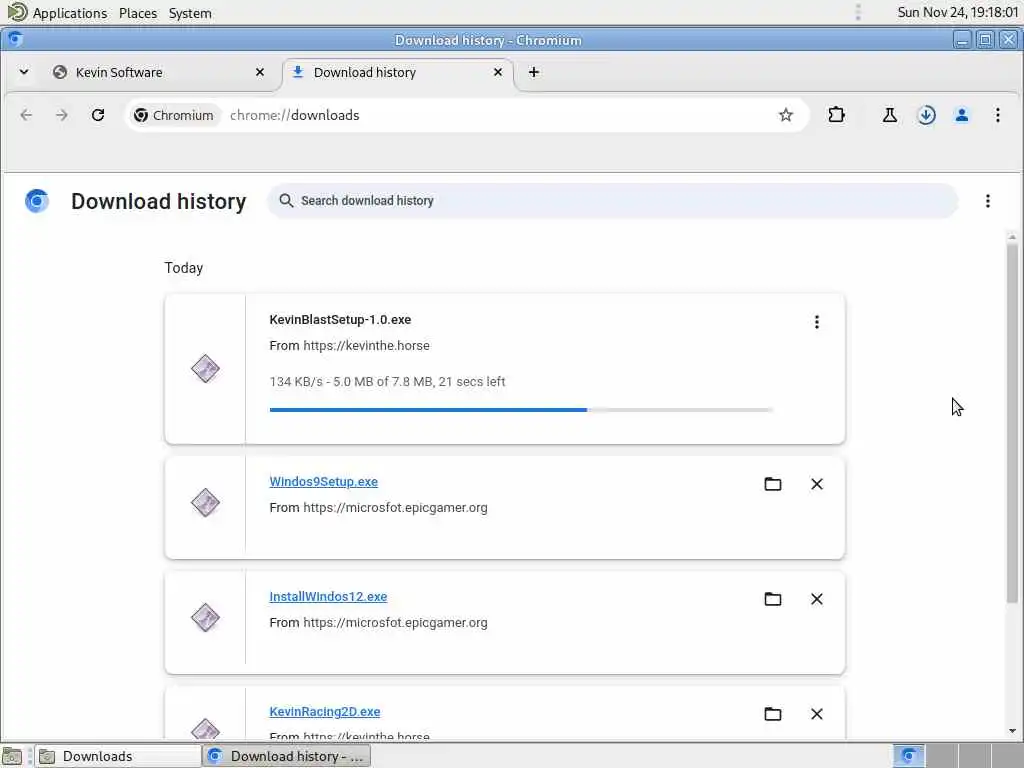Viewport: 1024px width, 768px height.
Task: Open more actions for KevinBlastSetup-1.0.exe
Action: coord(816,321)
